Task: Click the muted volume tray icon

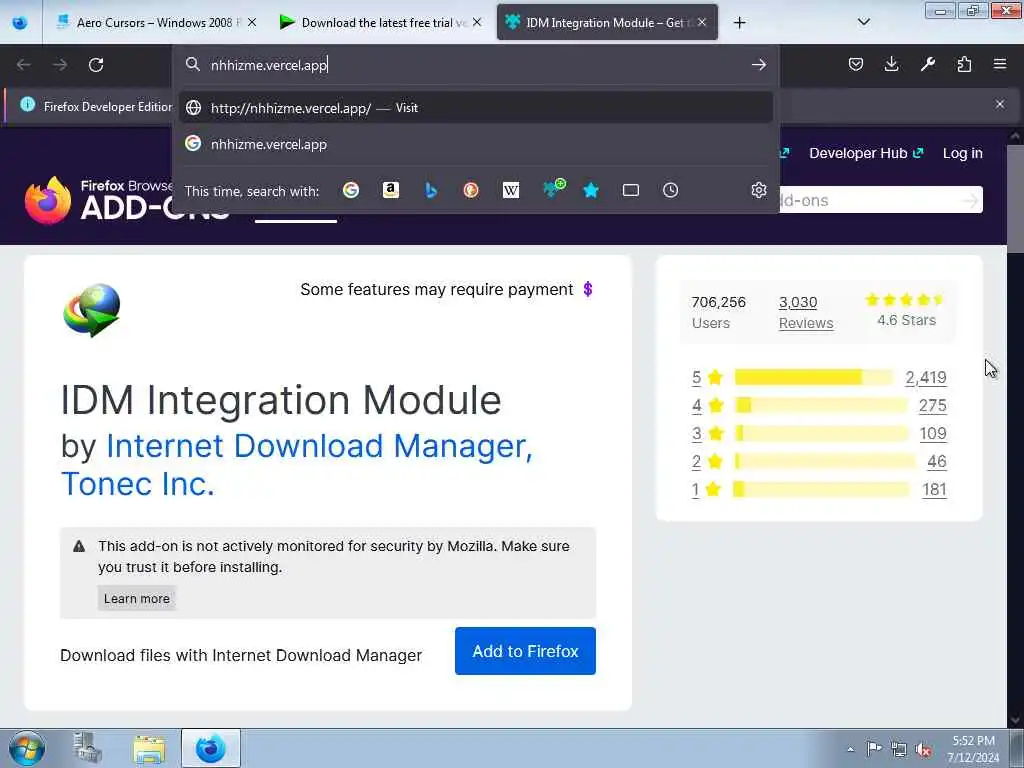Action: 923,750
